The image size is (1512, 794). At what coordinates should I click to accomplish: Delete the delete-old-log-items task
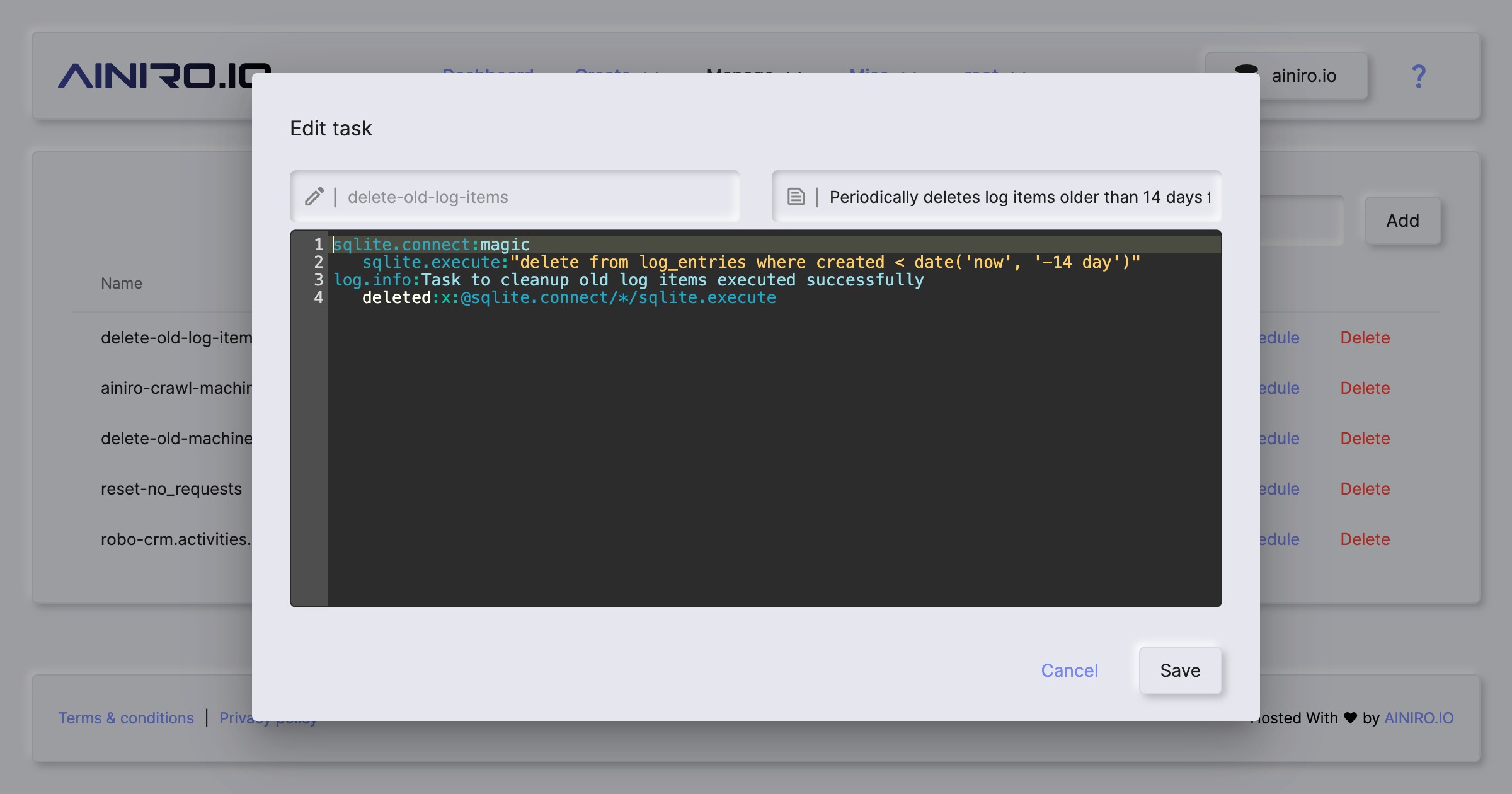pos(1365,338)
